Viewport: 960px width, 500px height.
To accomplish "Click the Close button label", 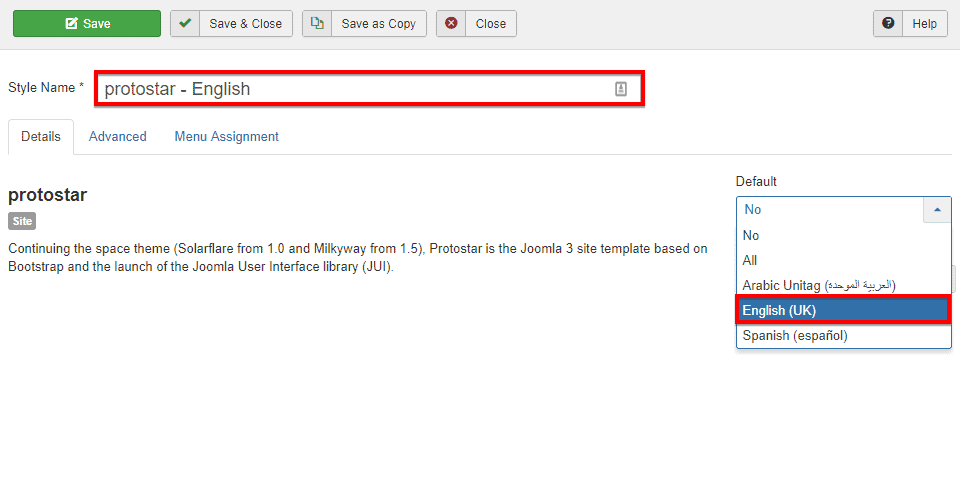I will [x=491, y=24].
